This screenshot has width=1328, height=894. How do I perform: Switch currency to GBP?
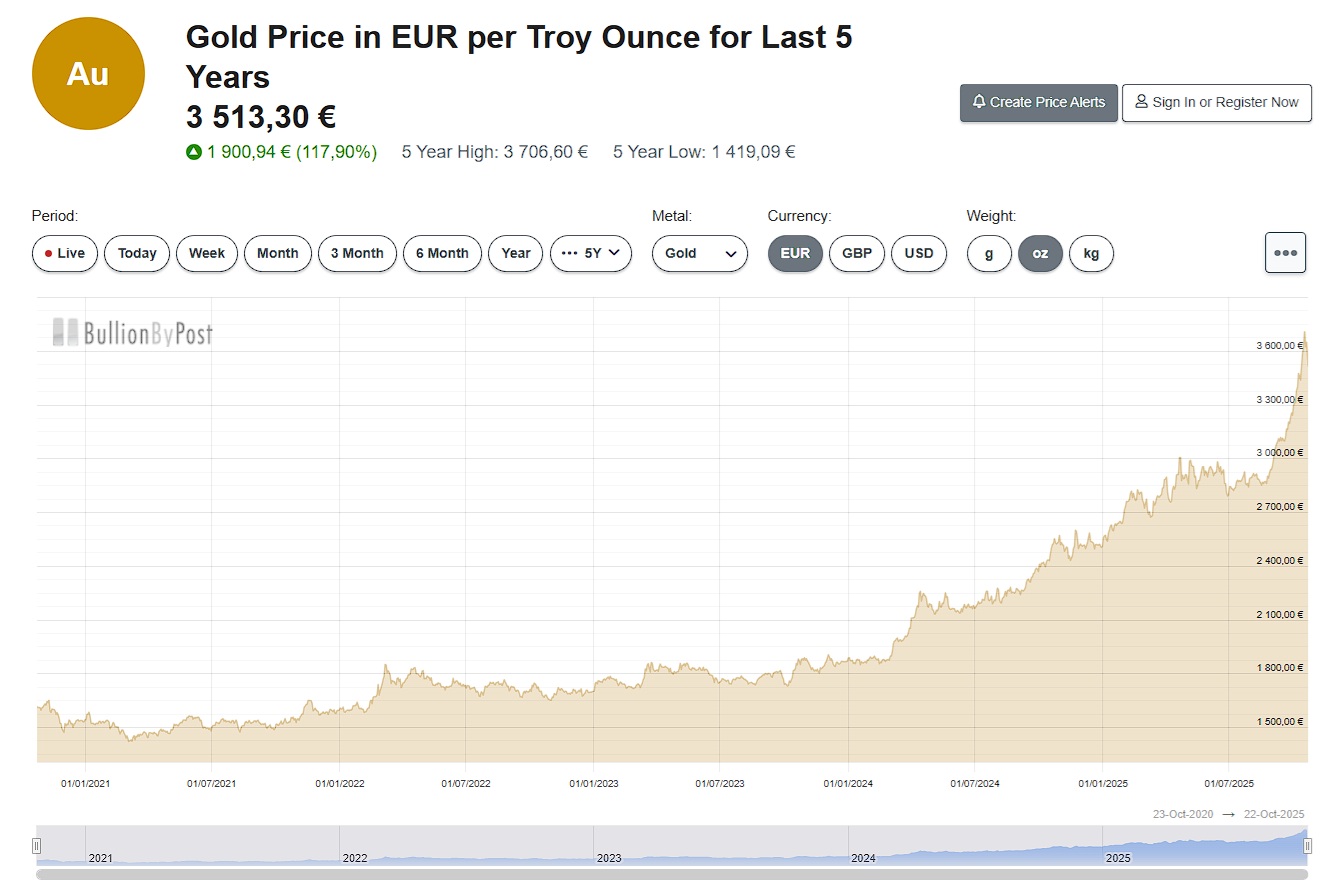click(x=857, y=253)
